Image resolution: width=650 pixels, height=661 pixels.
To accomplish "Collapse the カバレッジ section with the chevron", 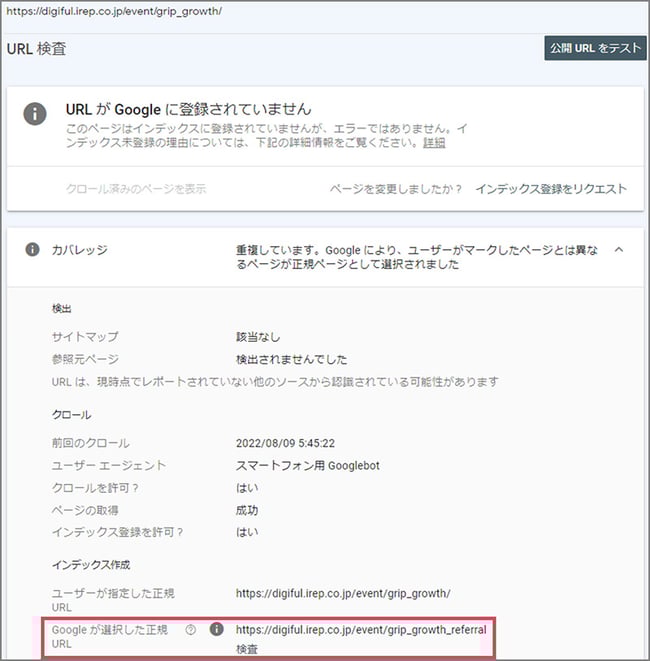I will (617, 250).
